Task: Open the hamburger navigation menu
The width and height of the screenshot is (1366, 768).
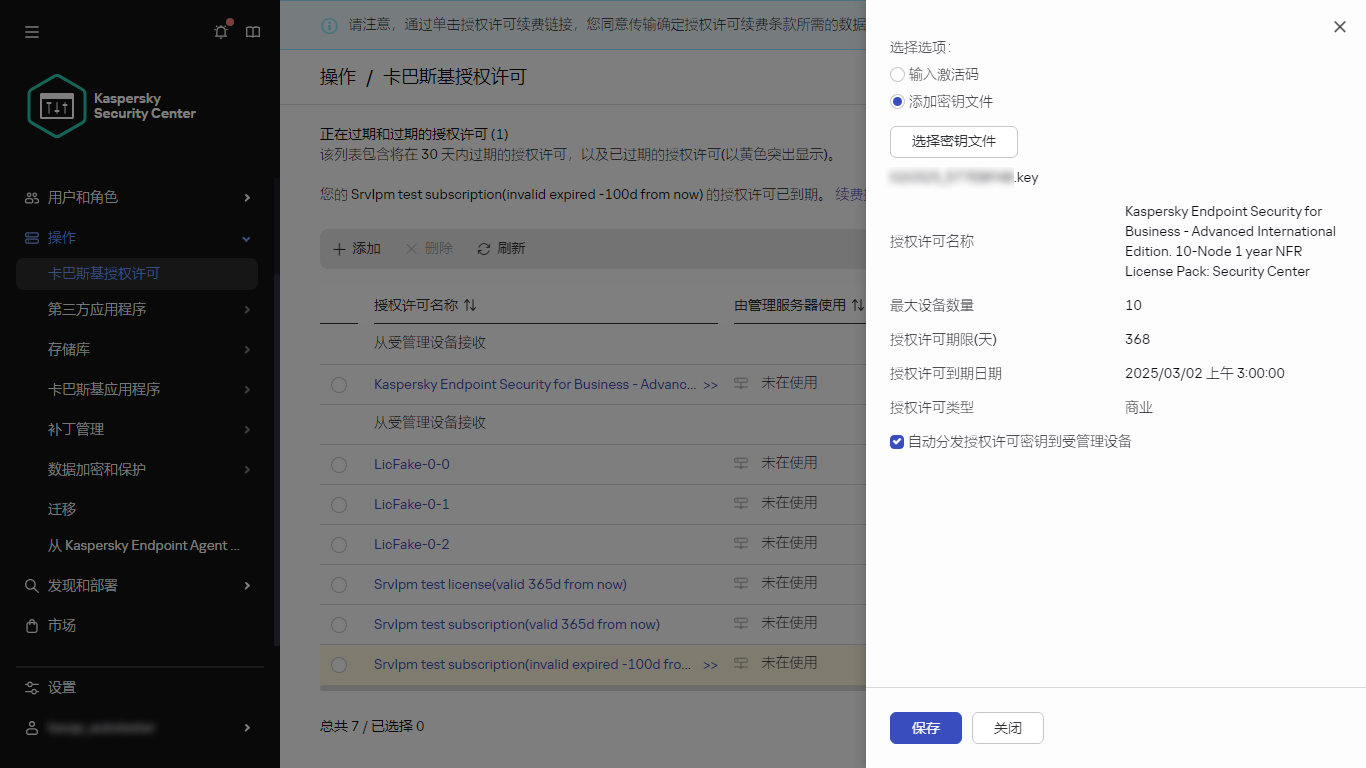Action: click(x=31, y=31)
